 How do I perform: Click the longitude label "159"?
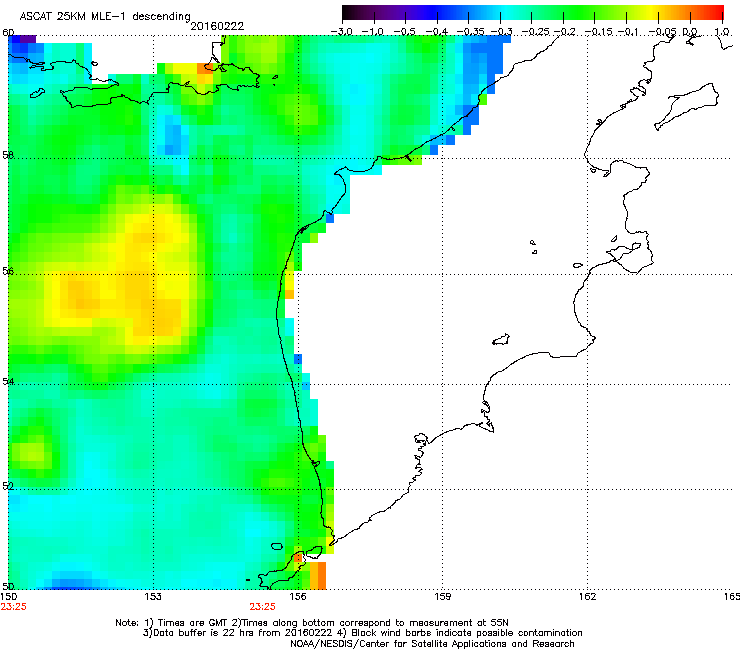[x=442, y=597]
